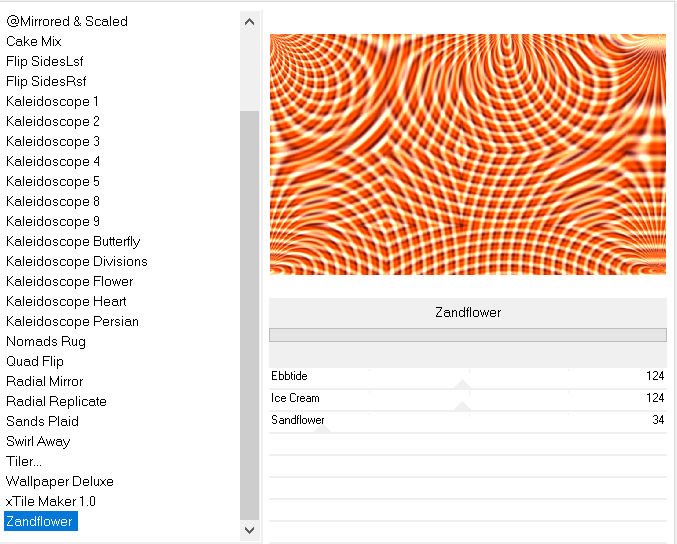The height and width of the screenshot is (544, 677).
Task: Pick the Radial Mirror filter
Action: click(x=45, y=381)
